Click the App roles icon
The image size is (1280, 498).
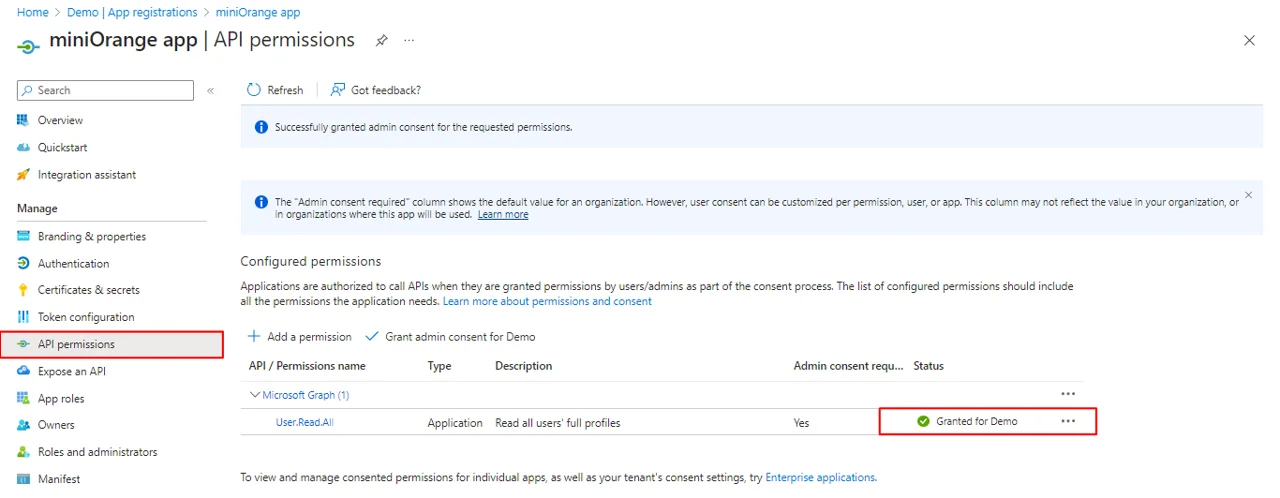point(24,398)
